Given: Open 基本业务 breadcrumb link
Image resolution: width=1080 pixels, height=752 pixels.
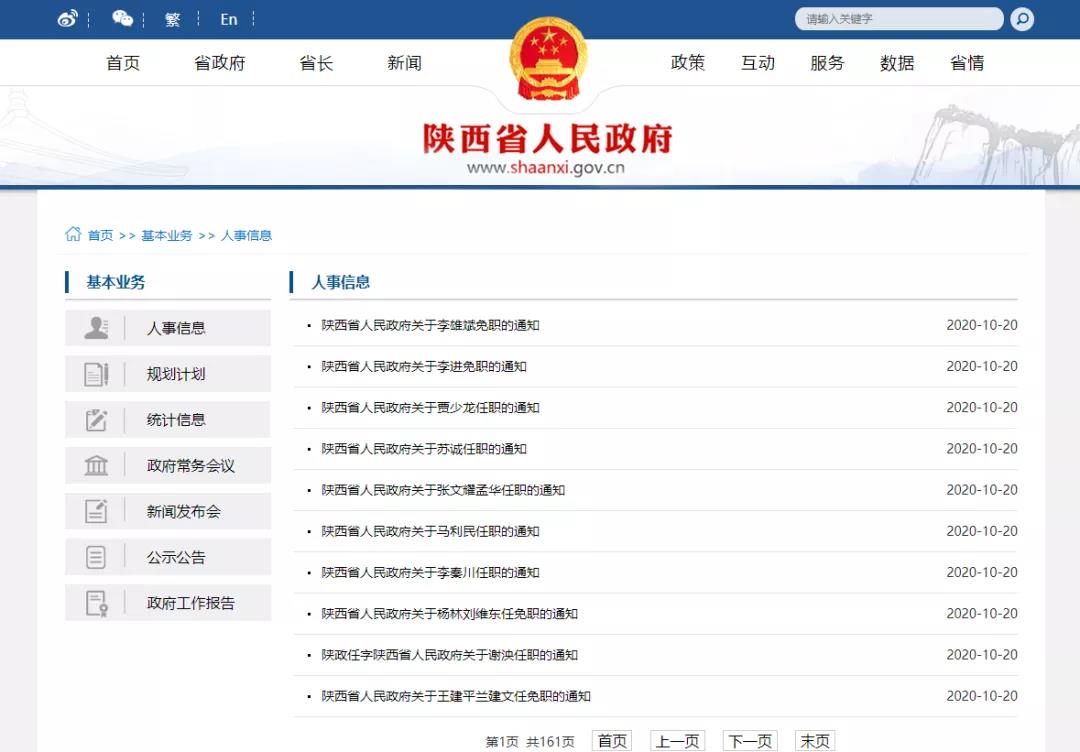Looking at the screenshot, I should click(167, 236).
